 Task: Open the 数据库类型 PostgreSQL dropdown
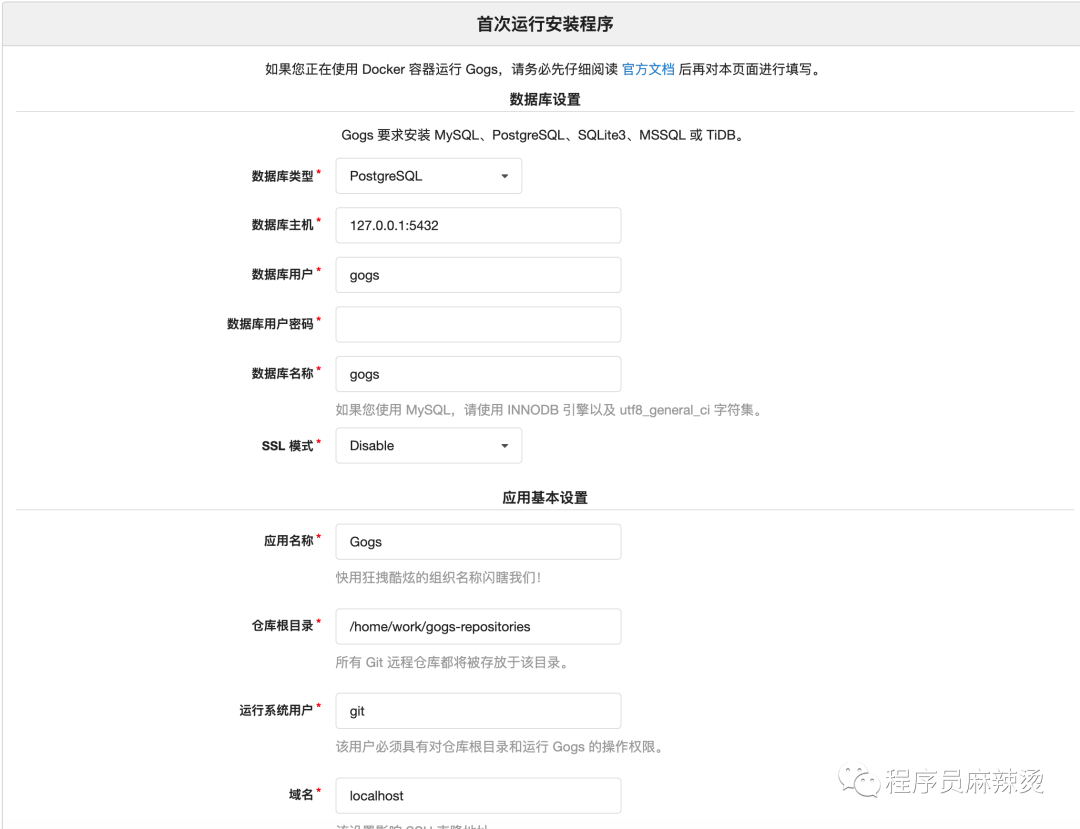[428, 176]
